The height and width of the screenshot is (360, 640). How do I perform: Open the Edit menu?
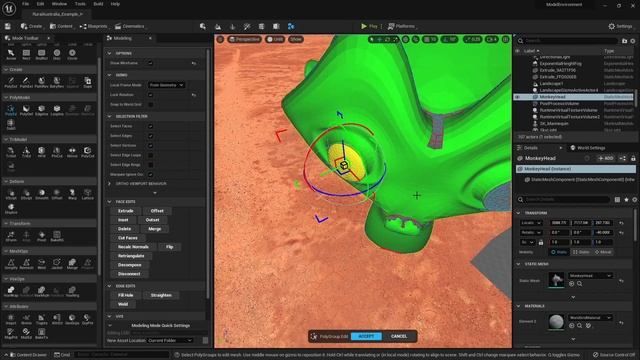pyautogui.click(x=40, y=4)
